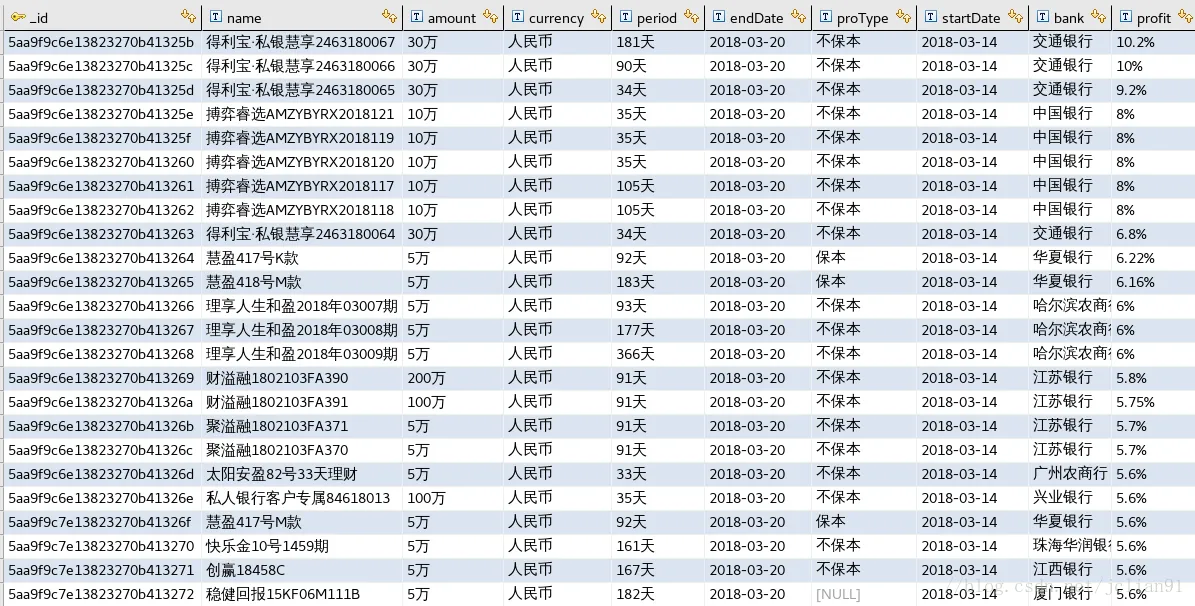This screenshot has width=1195, height=606.
Task: Click the row named 太阳安盈82号33天理财
Action: 292,474
